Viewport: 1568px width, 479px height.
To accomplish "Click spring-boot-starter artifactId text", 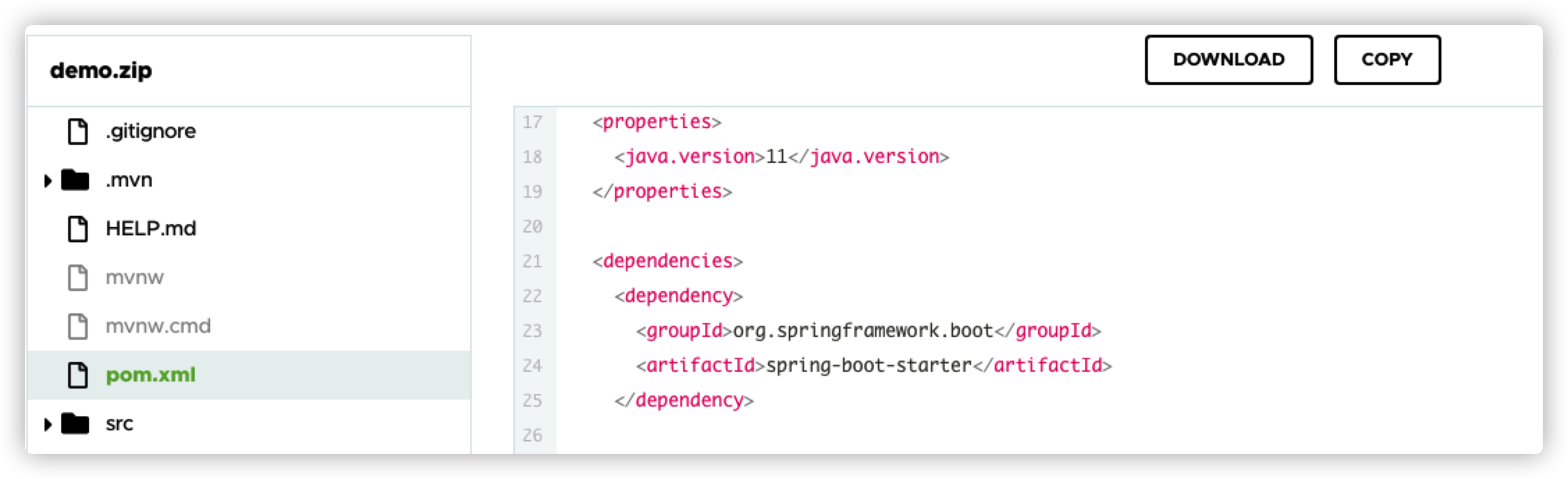I will tap(869, 366).
